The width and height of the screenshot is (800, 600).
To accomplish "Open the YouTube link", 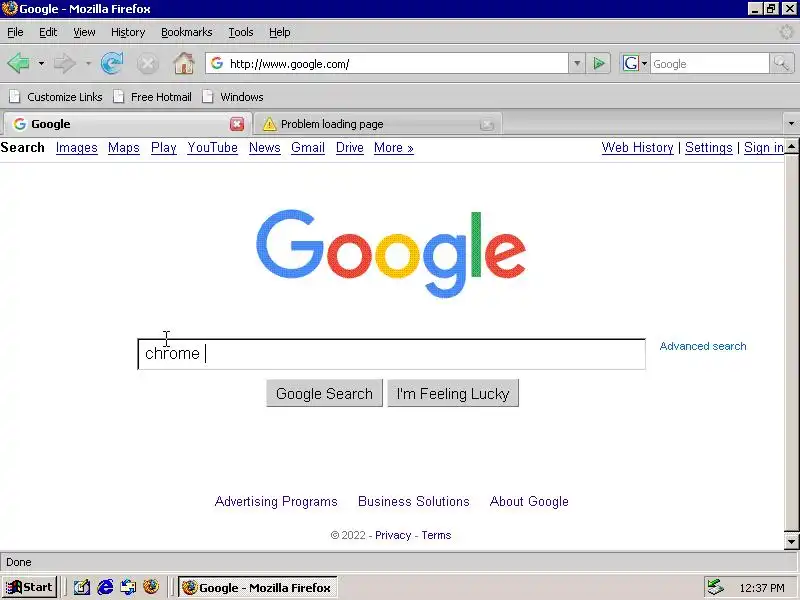I will (212, 148).
